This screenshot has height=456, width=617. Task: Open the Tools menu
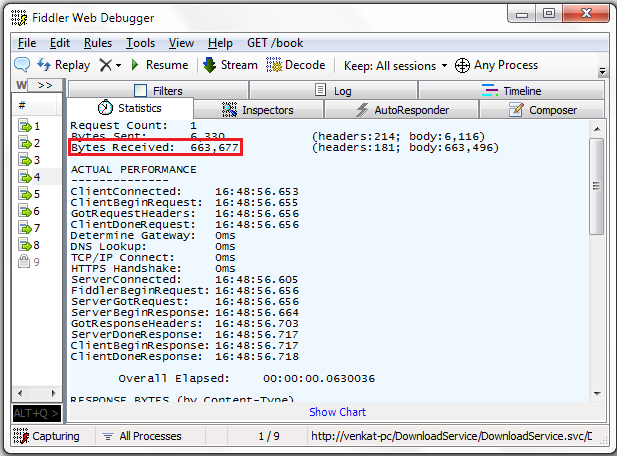[x=140, y=43]
